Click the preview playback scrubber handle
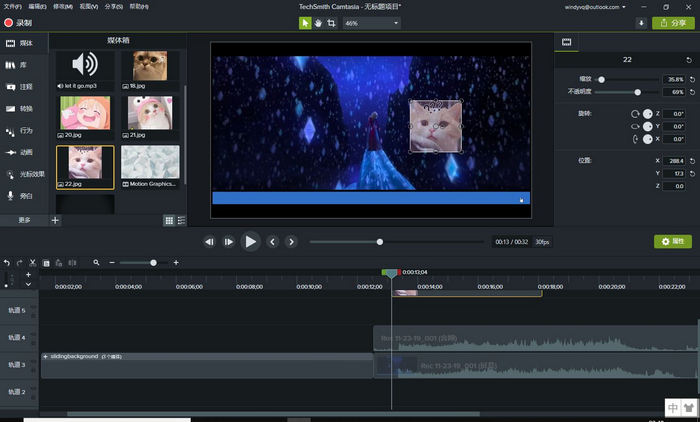The height and width of the screenshot is (422, 700). pos(380,242)
